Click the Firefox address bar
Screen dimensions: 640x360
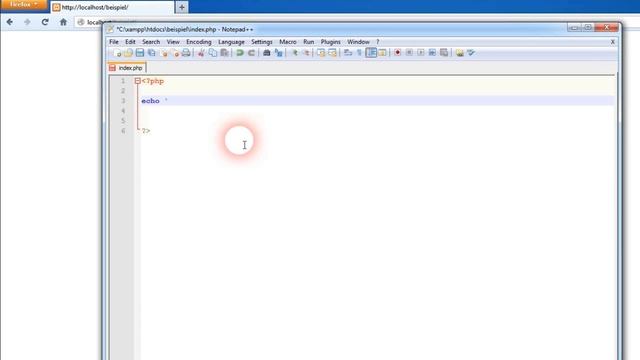tap(90, 22)
